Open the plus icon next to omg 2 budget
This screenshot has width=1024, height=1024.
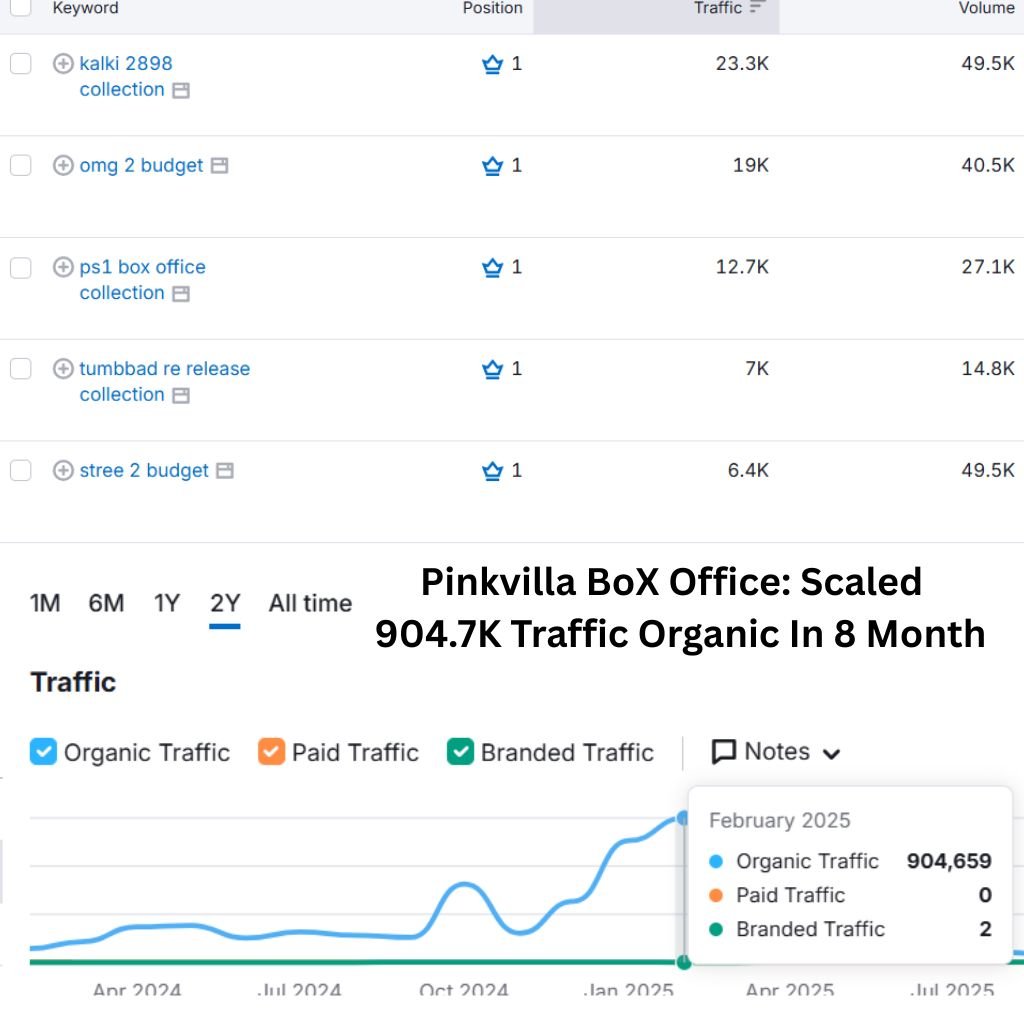[x=62, y=165]
